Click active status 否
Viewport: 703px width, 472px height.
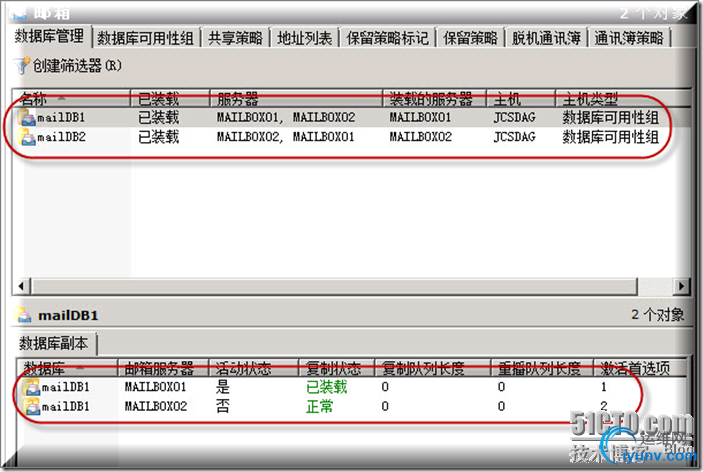[x=223, y=406]
